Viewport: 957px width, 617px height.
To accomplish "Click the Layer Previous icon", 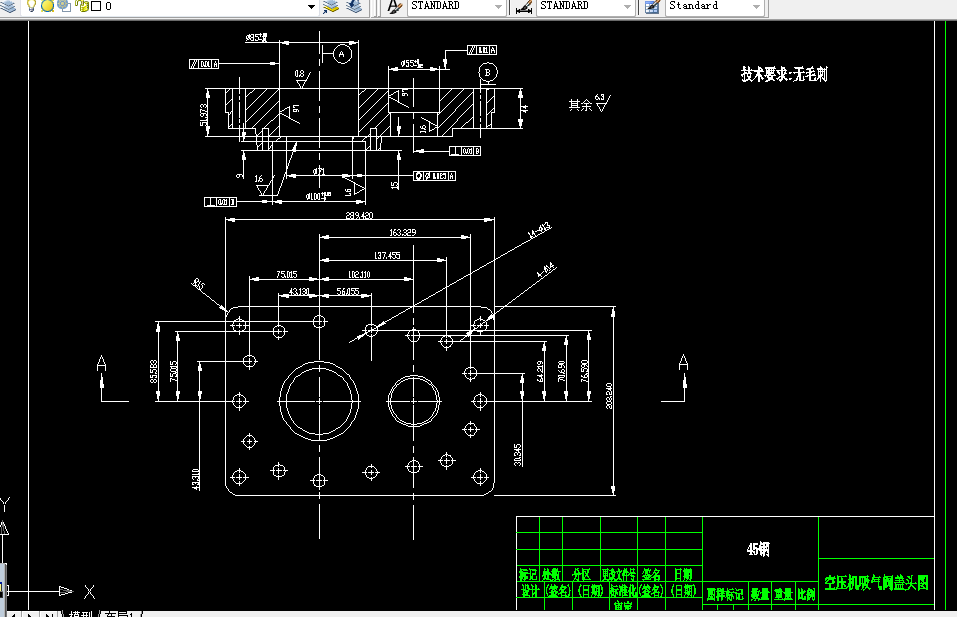I will 352,8.
